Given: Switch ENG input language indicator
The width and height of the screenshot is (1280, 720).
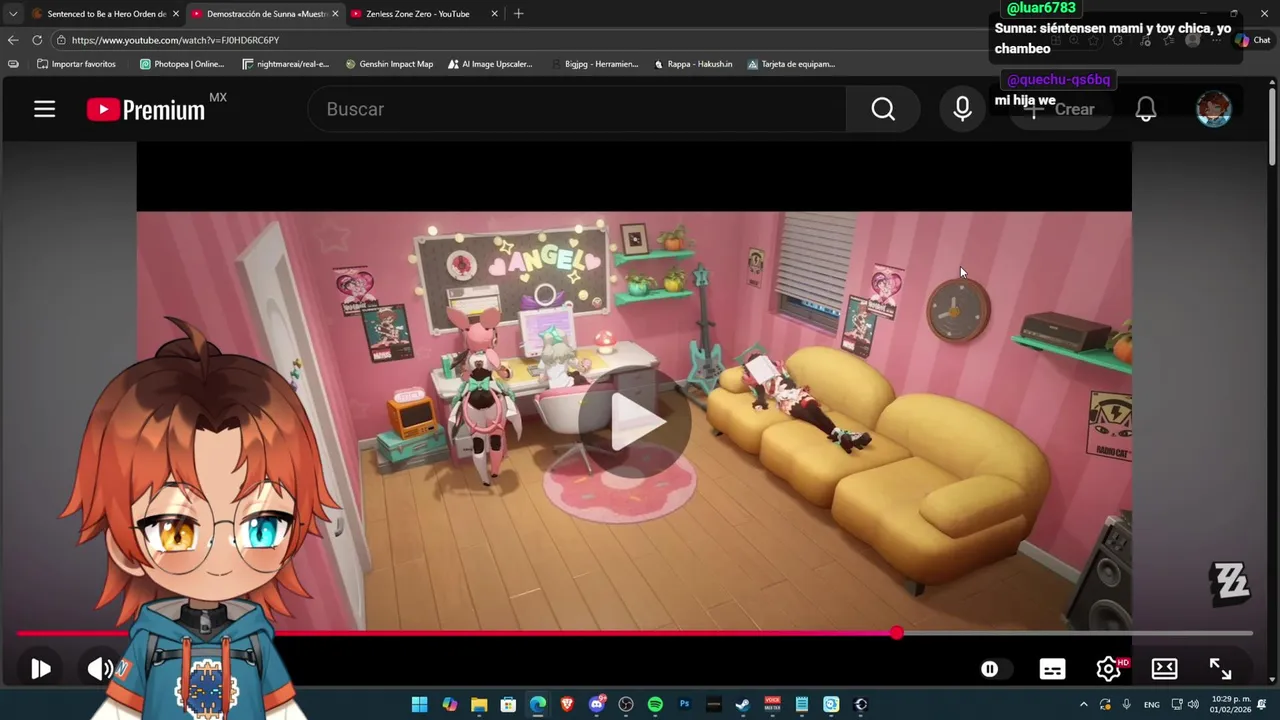Looking at the screenshot, I should point(1152,705).
